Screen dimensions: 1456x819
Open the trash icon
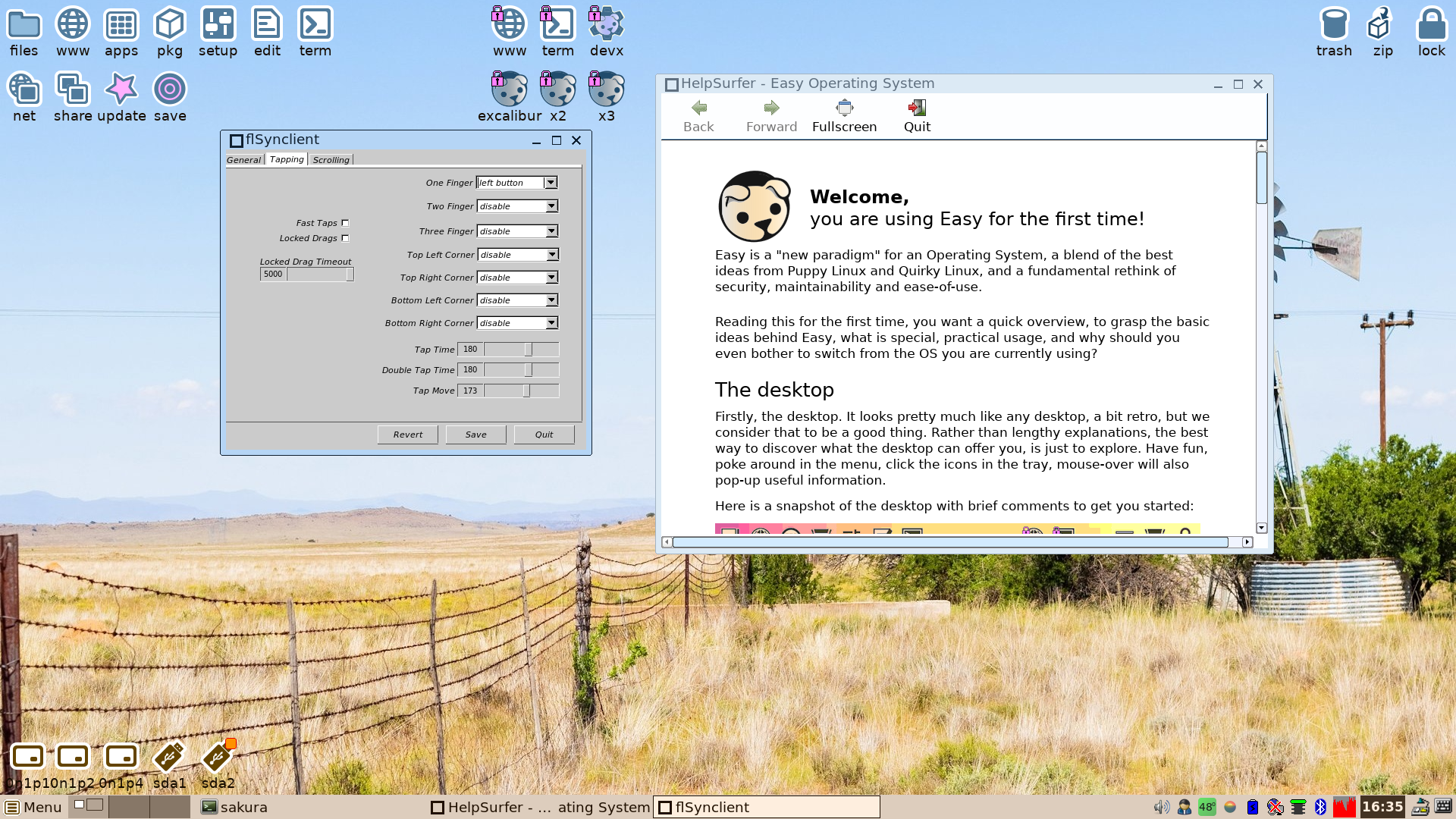[1334, 32]
